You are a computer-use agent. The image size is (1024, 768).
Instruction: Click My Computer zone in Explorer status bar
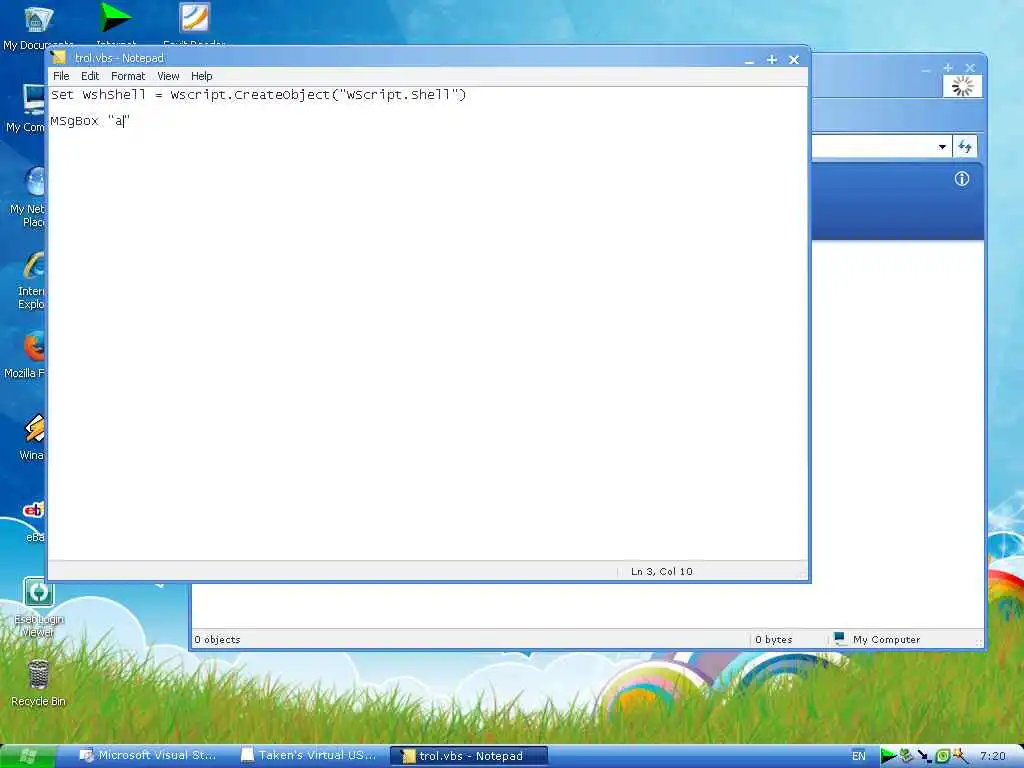(877, 639)
